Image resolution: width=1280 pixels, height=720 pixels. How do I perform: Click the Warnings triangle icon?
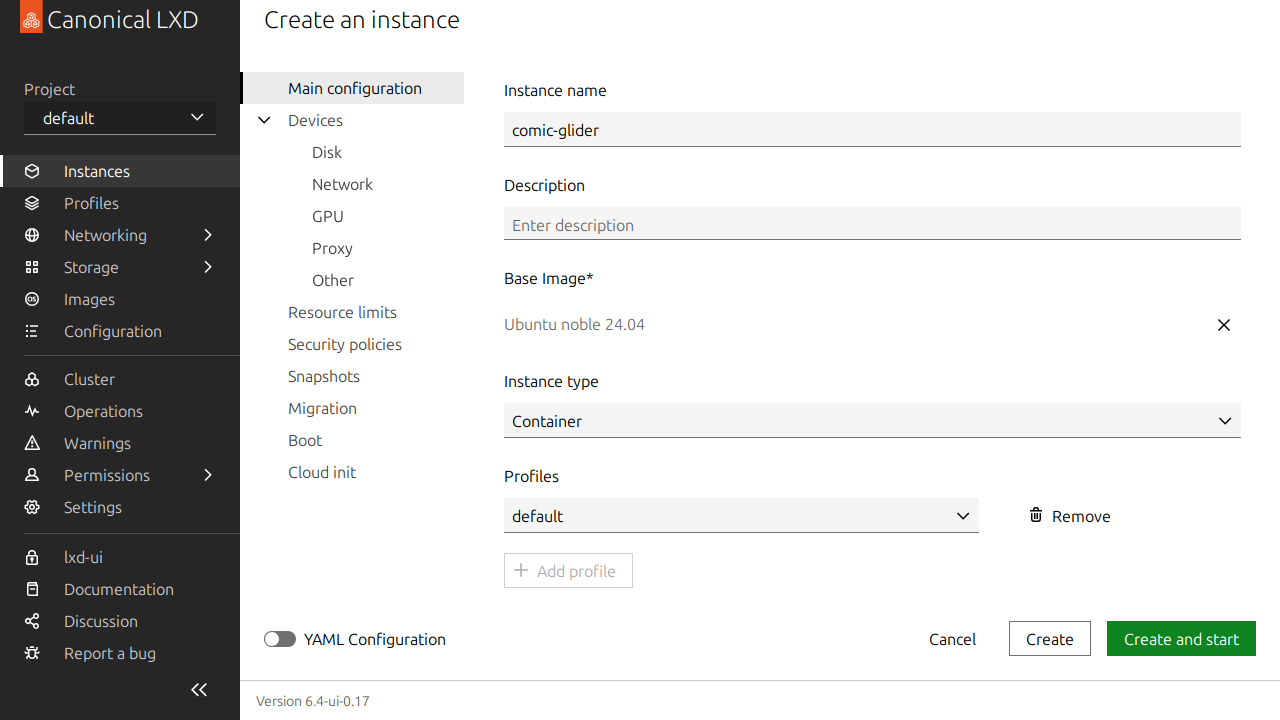(32, 443)
